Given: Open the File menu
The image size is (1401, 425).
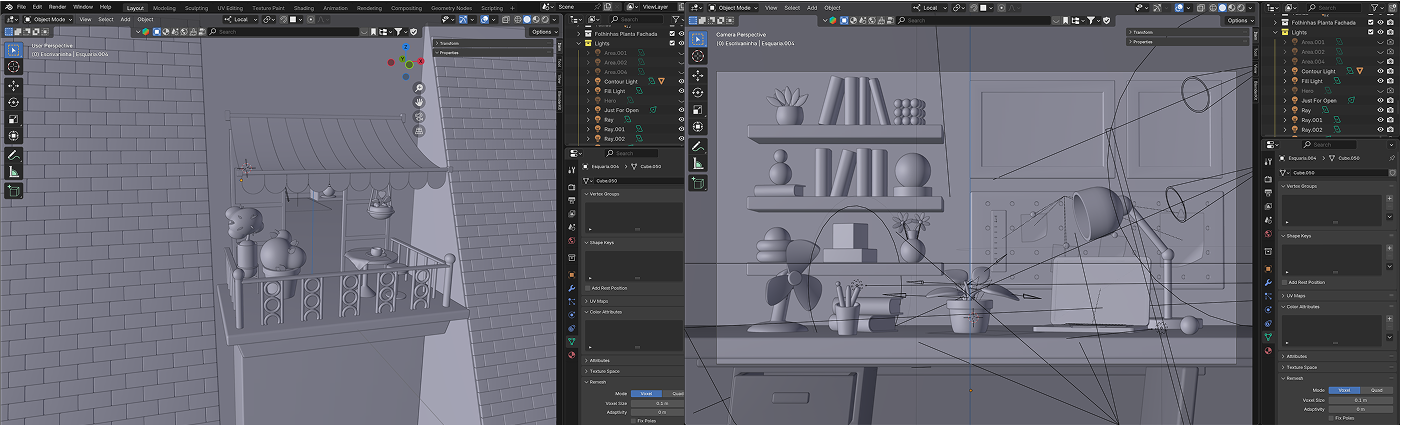Looking at the screenshot, I should (x=21, y=6).
